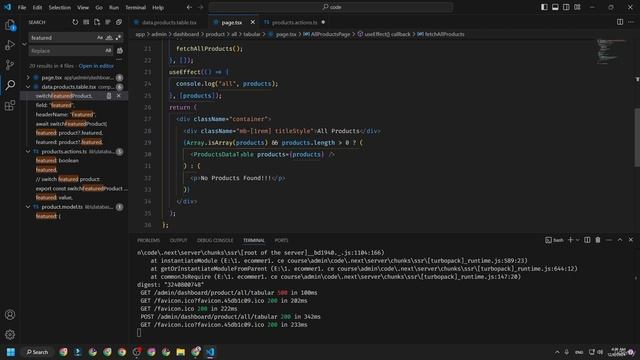Toggle Use Regular Expression in search
Image resolution: width=640 pixels, height=360 pixels.
[x=118, y=38]
